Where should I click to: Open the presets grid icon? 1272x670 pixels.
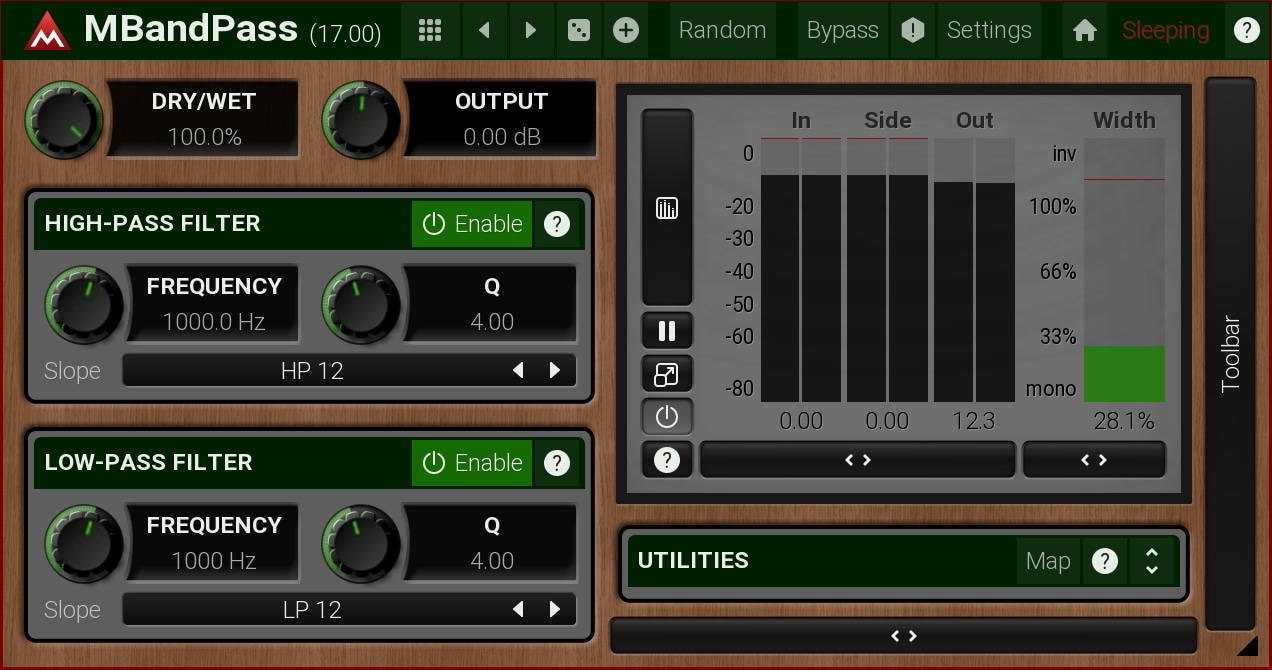(x=430, y=31)
